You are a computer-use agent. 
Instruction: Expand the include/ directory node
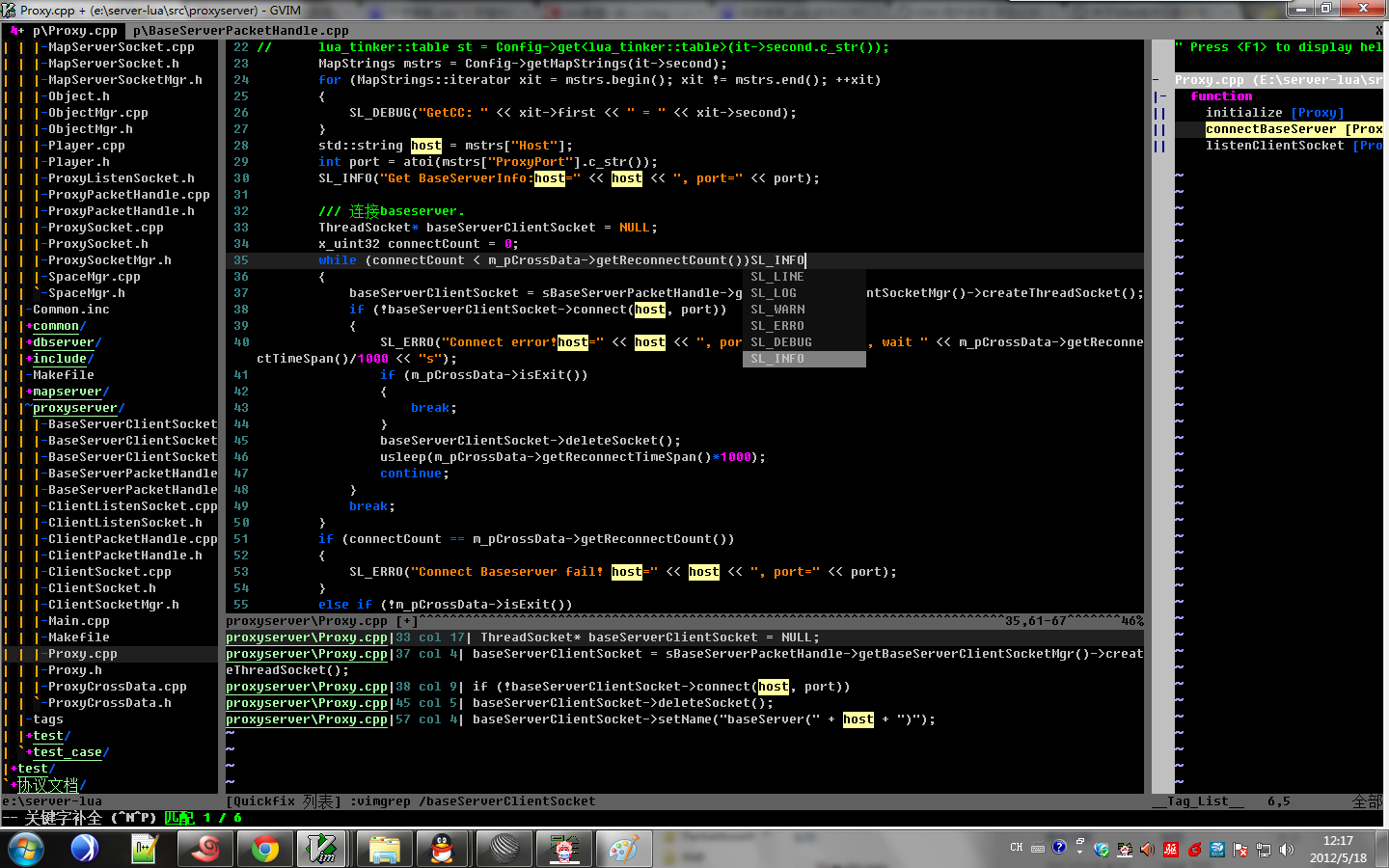60,359
